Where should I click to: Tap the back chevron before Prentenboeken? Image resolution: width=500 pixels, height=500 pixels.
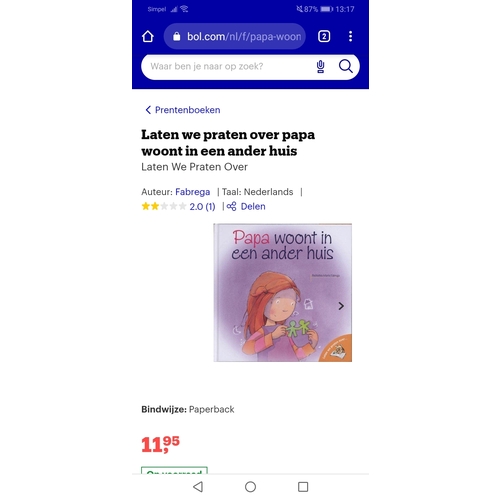click(x=148, y=110)
